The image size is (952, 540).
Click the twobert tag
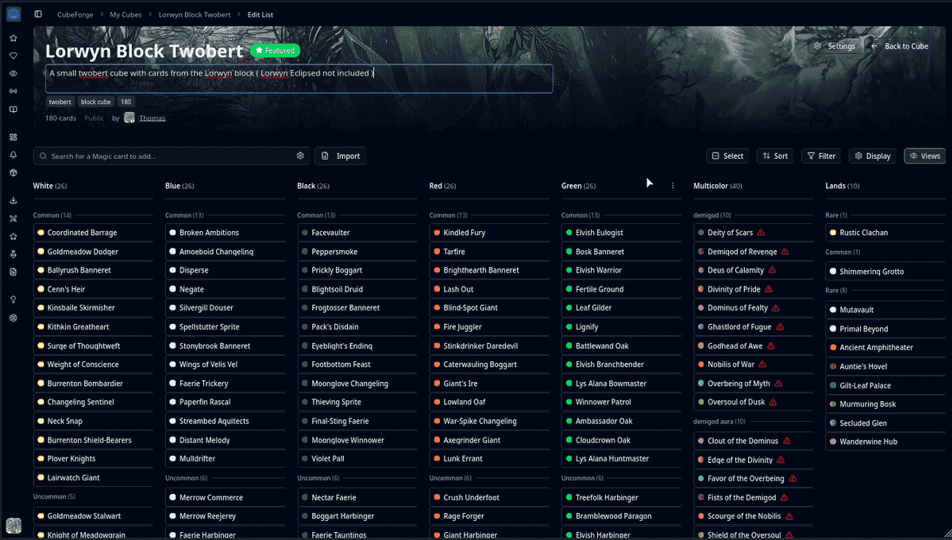pos(60,102)
